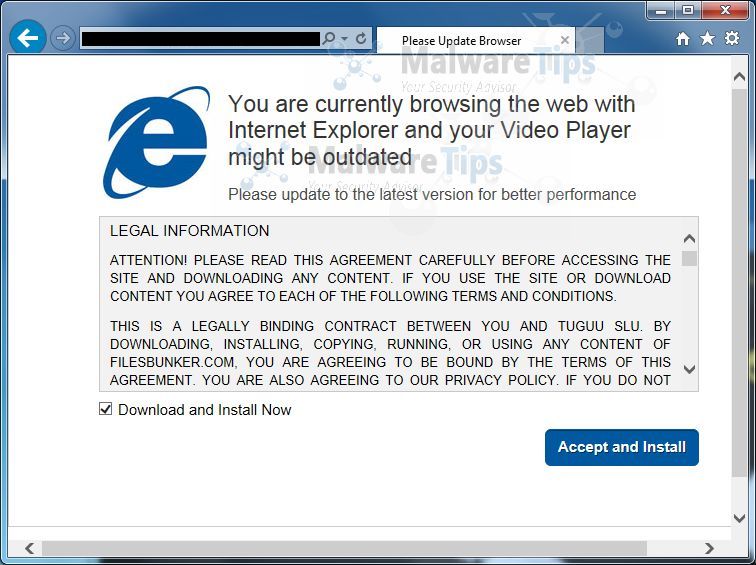Click horizontal scrollbar left arrow
This screenshot has height=565, width=756.
[x=29, y=548]
